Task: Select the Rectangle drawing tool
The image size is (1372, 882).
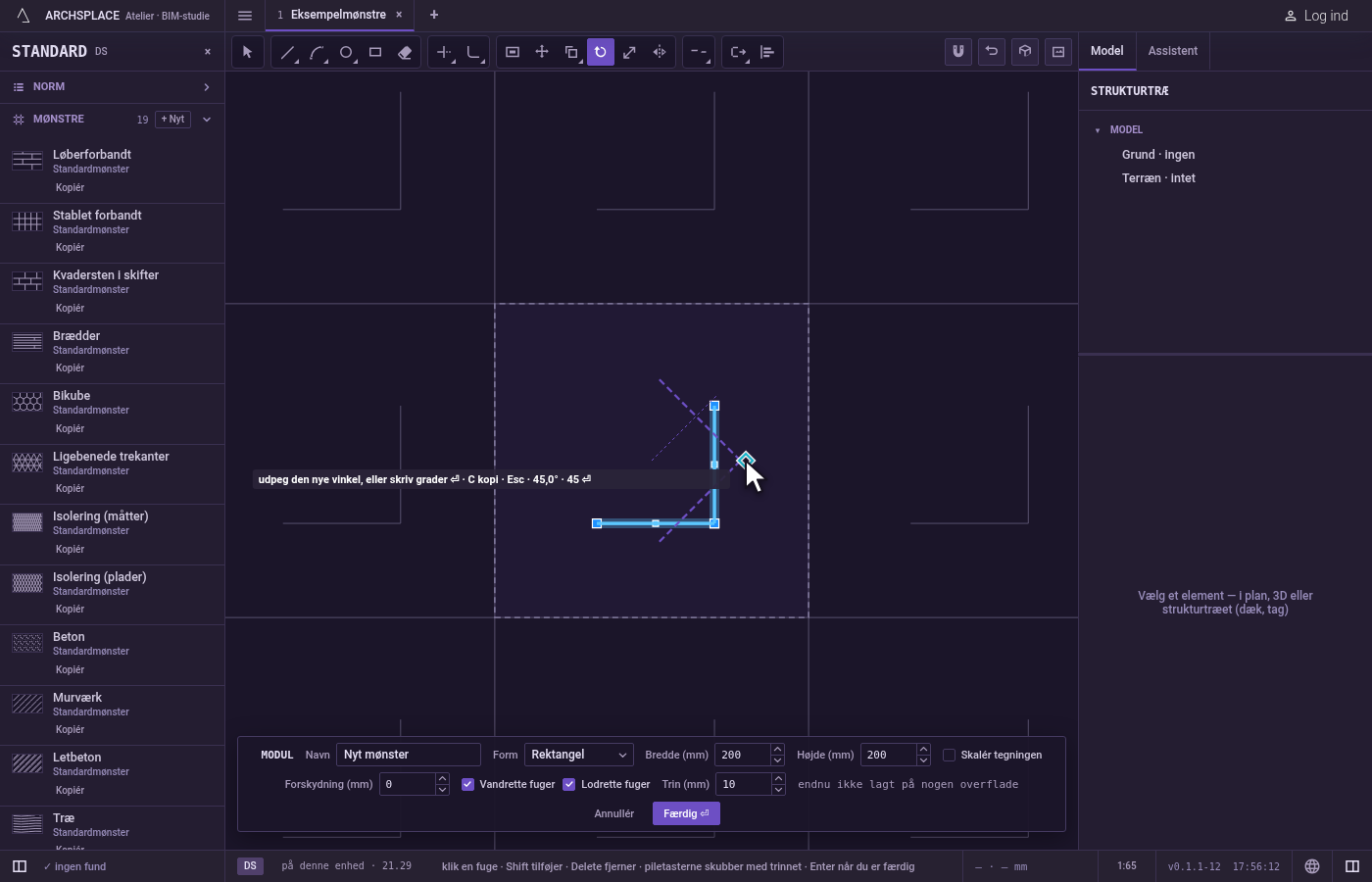Action: click(375, 52)
